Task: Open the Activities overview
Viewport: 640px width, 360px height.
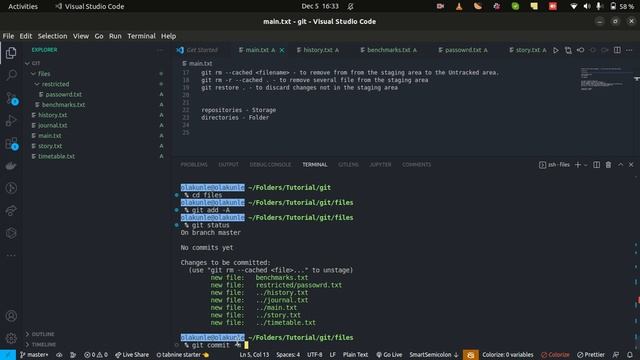Action: pos(23,7)
